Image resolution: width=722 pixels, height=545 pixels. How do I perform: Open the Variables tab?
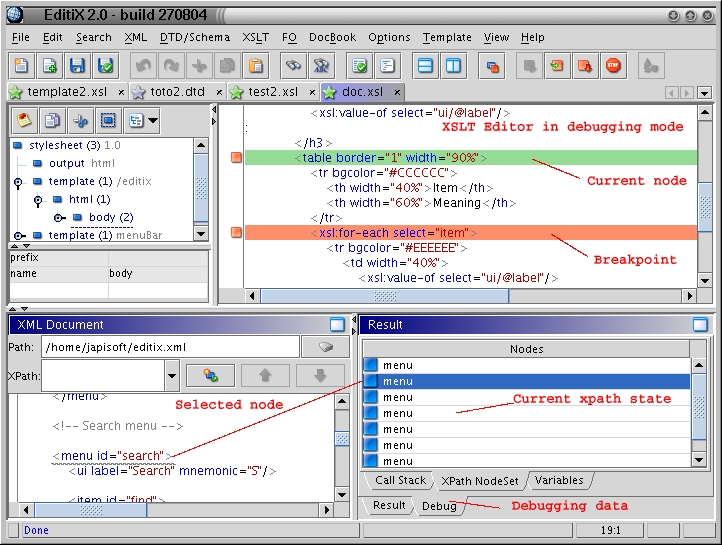558,480
